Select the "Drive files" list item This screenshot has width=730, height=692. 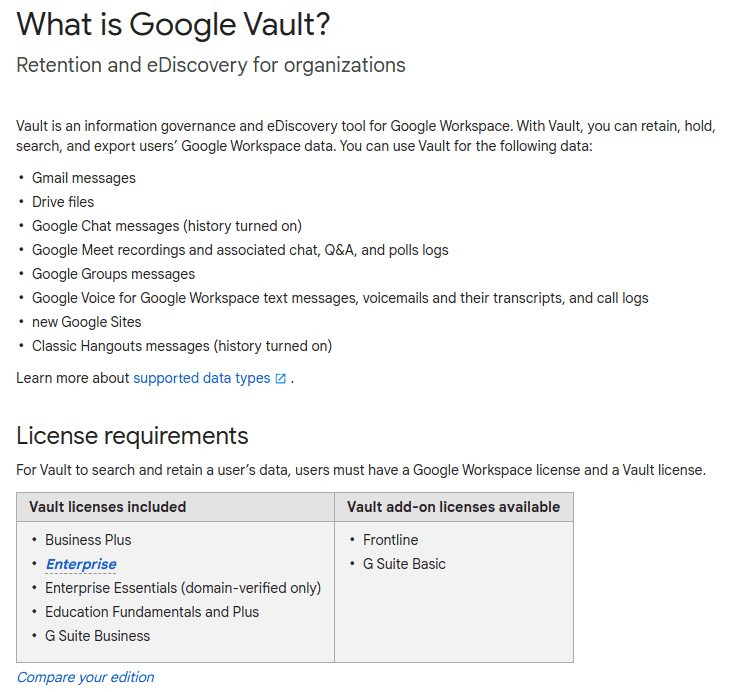tap(63, 202)
